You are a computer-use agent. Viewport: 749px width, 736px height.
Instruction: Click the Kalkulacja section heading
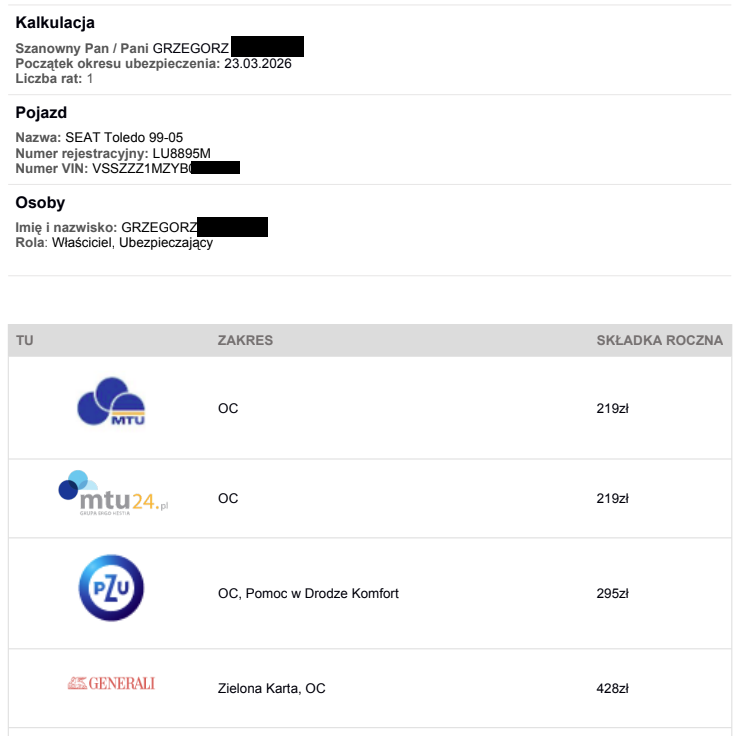(x=56, y=23)
